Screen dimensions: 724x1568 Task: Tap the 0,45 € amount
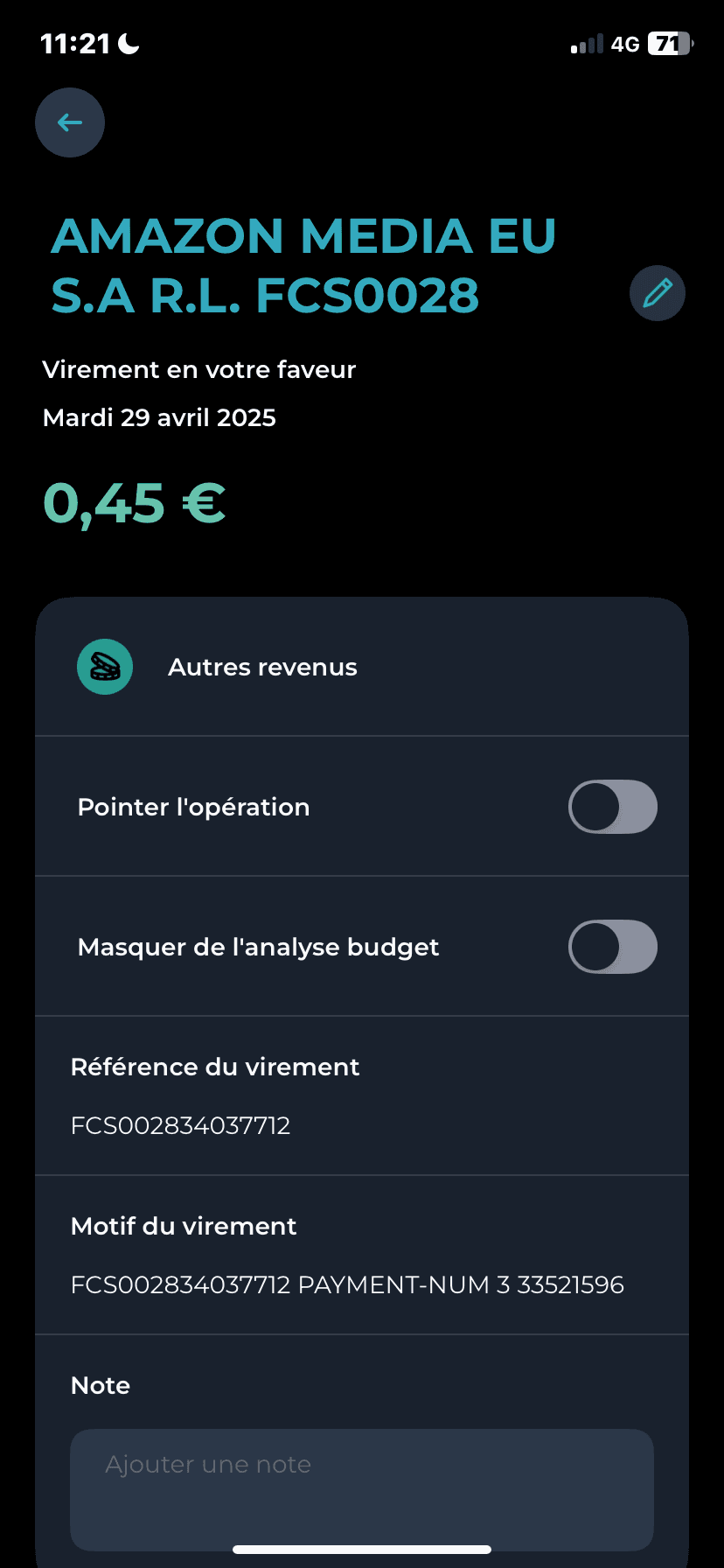coord(135,504)
